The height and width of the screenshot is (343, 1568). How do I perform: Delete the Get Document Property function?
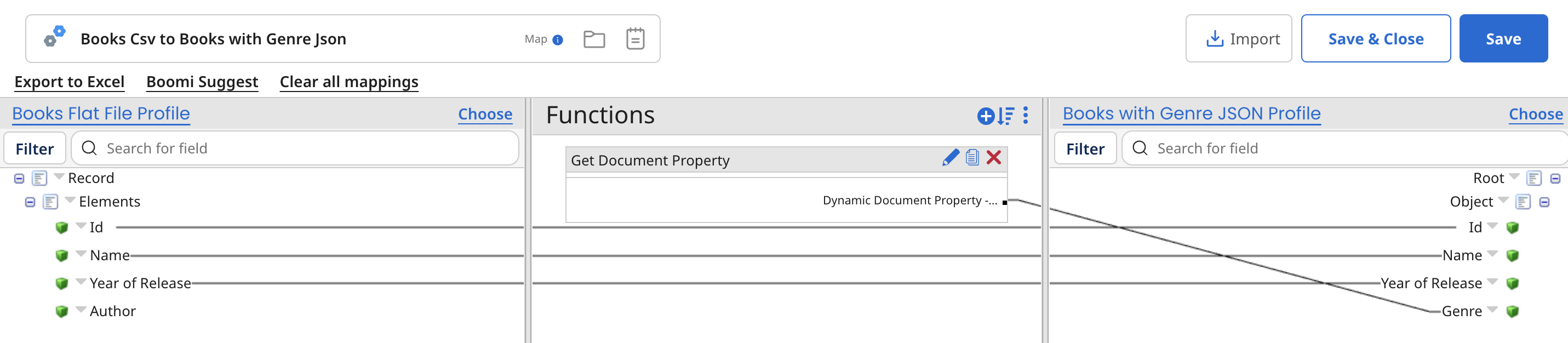(x=994, y=158)
